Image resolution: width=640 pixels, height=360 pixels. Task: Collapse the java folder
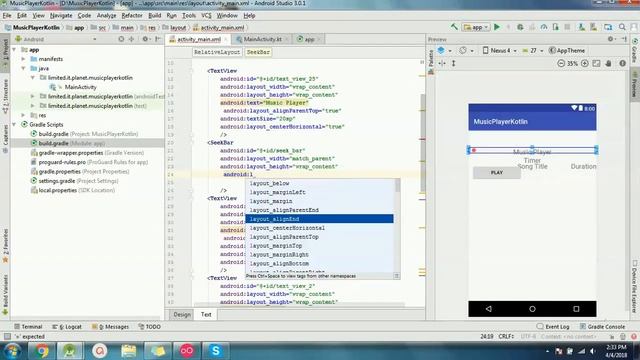pos(23,68)
